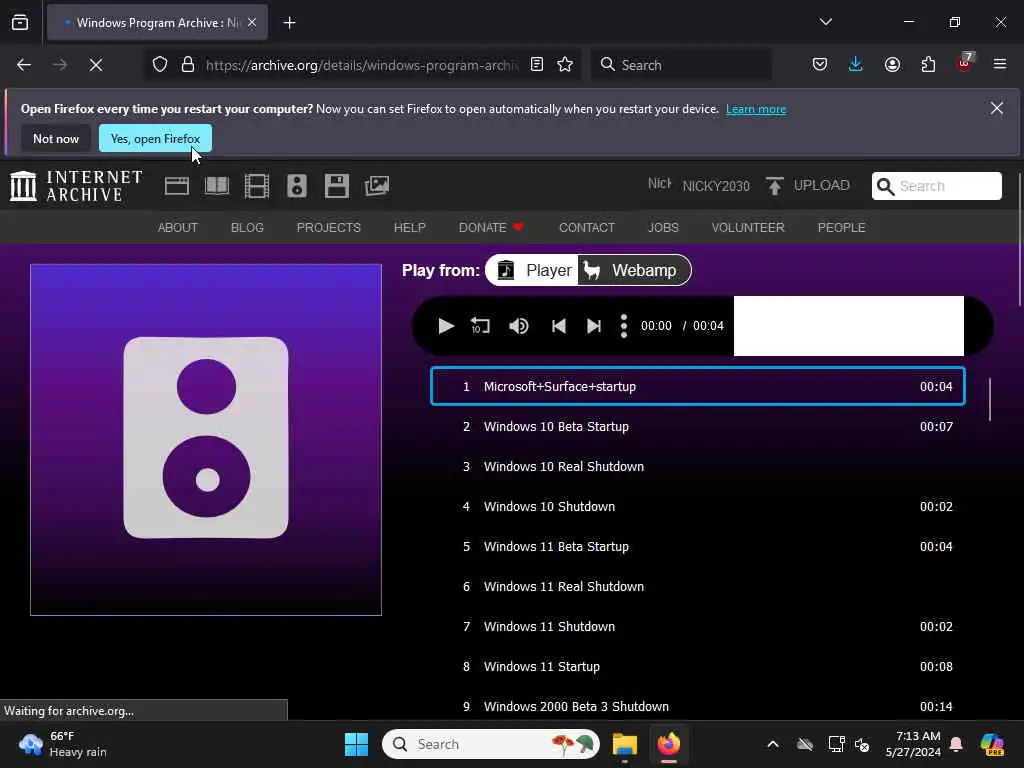The height and width of the screenshot is (768, 1024).
Task: Skip to previous track
Action: tap(558, 326)
